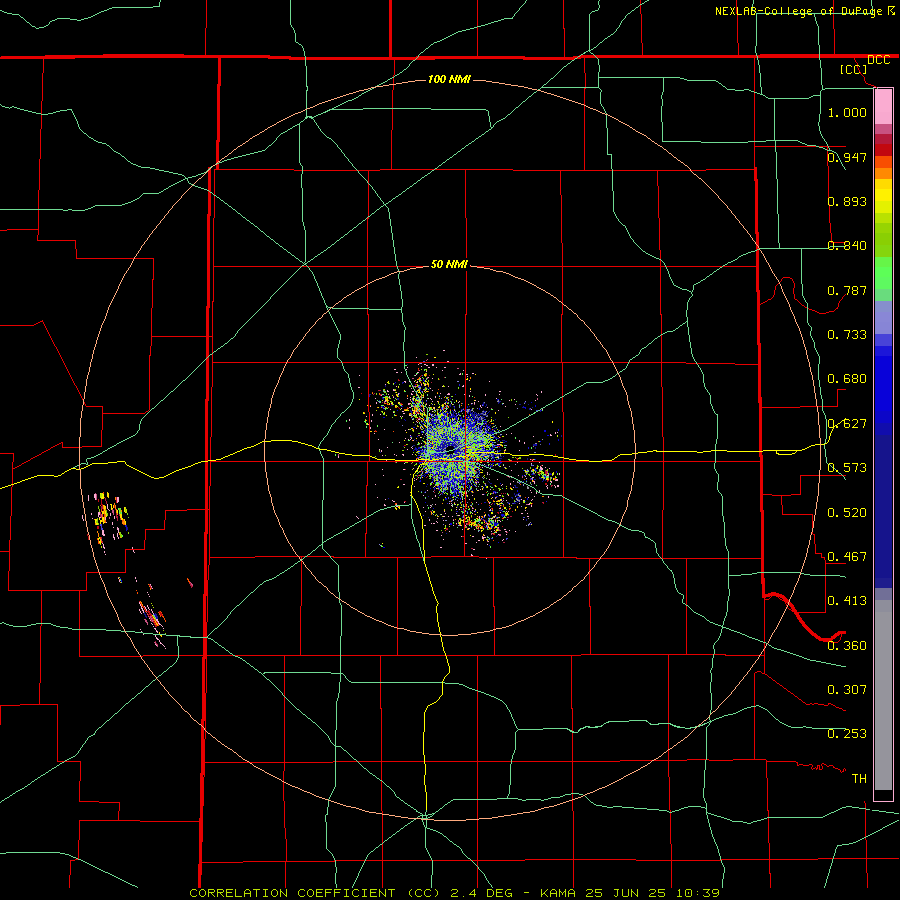Click the 1.000 scale value
Viewport: 900px width, 900px height.
click(847, 112)
